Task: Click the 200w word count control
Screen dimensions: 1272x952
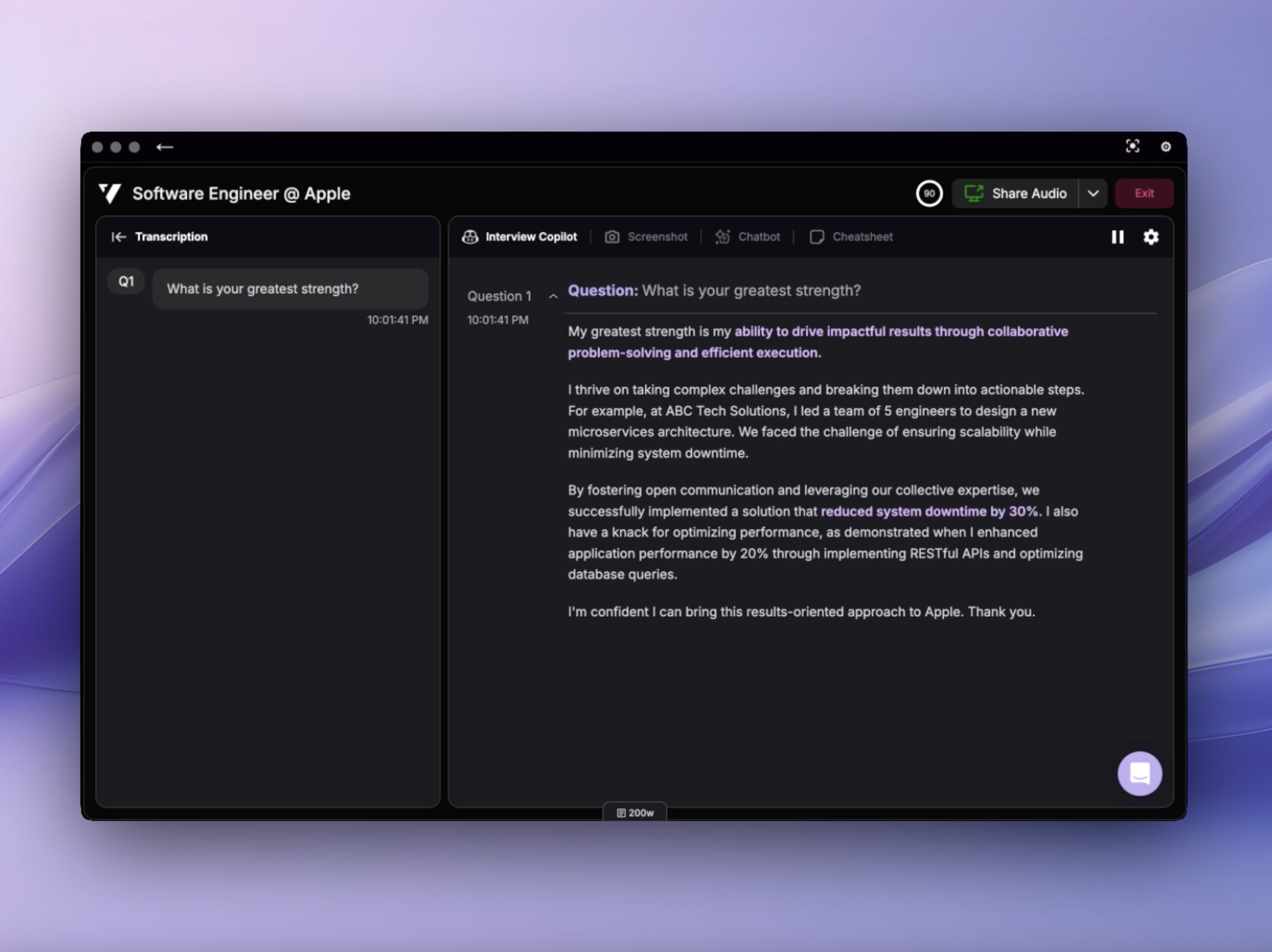Action: click(x=635, y=813)
